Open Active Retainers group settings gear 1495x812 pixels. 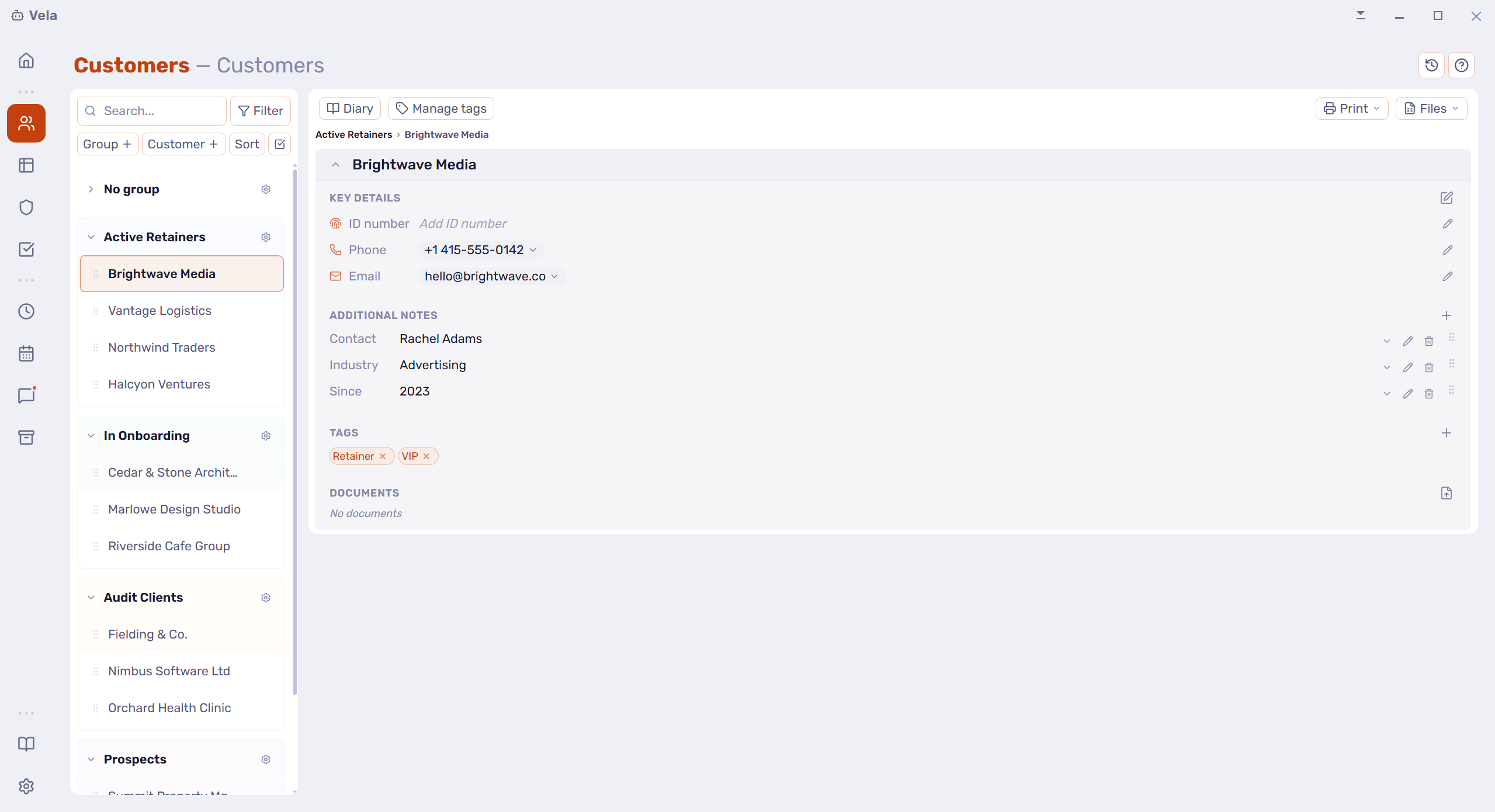266,237
